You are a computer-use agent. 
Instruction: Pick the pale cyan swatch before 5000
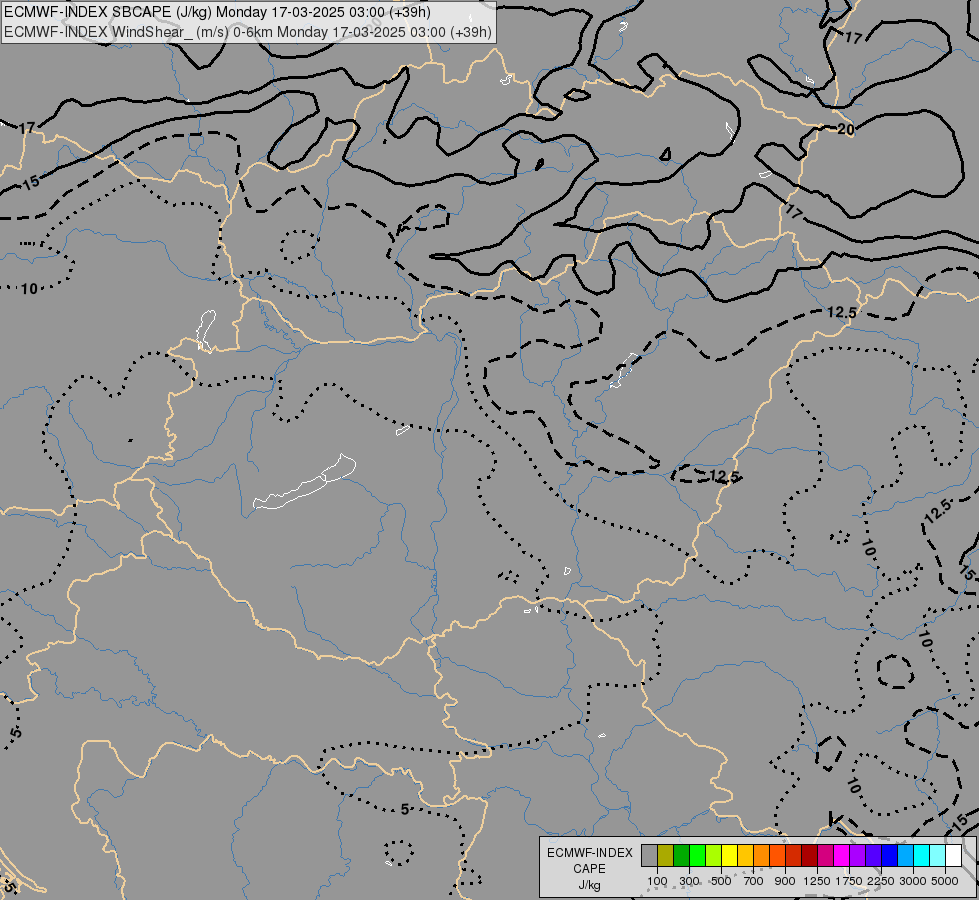[x=938, y=856]
